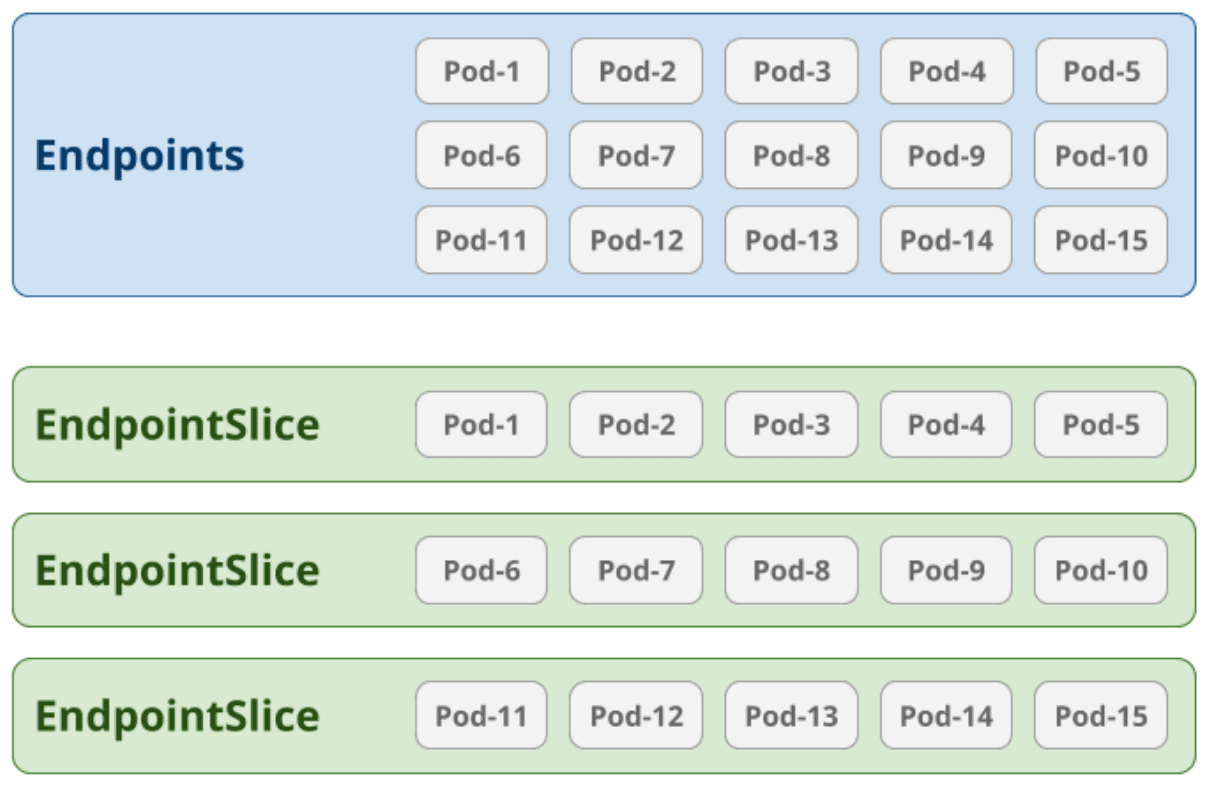
Task: Click Pod-15 inside the Endpoints box
Action: [1101, 240]
